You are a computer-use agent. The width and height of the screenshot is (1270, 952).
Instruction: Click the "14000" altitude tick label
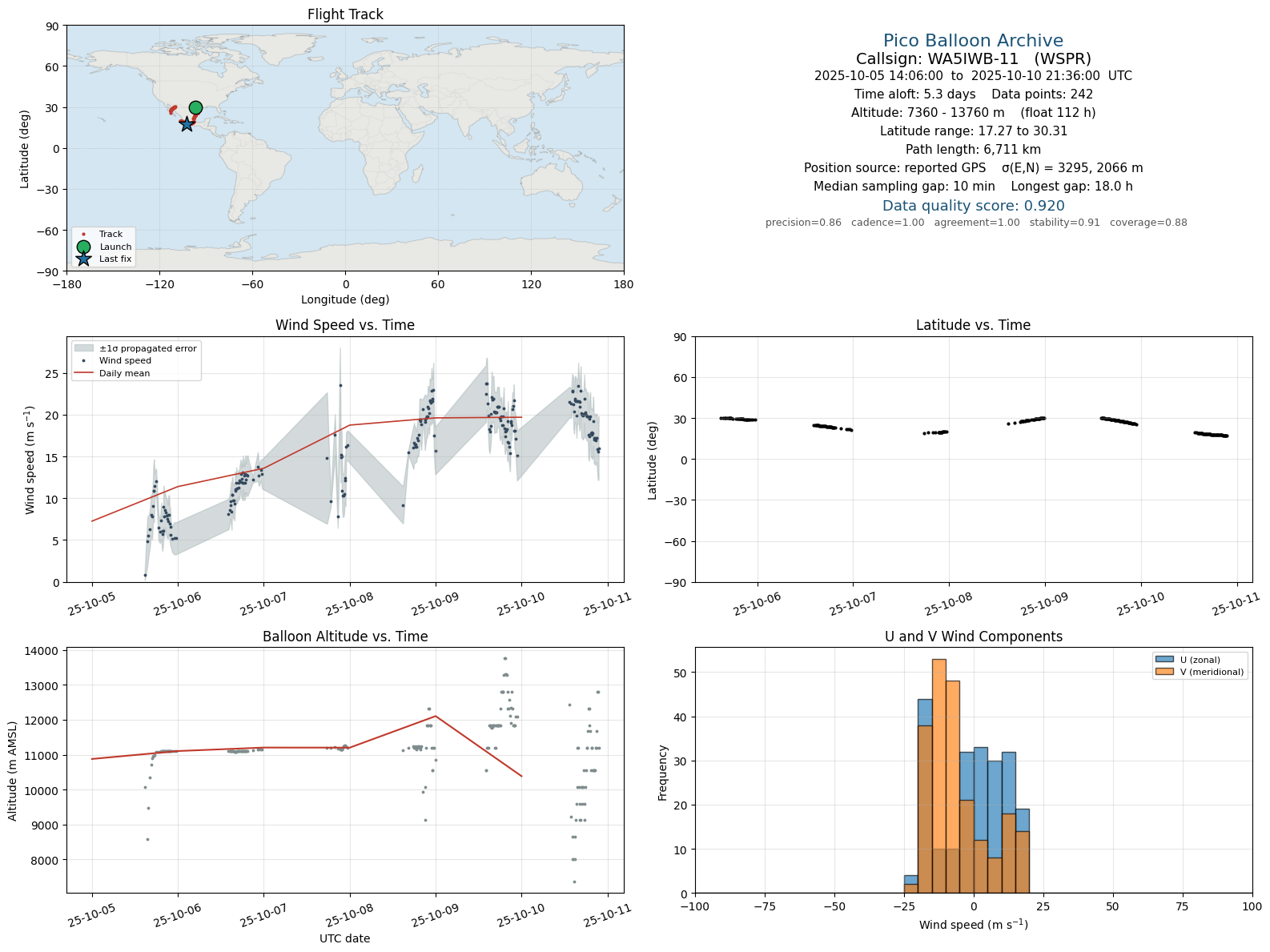[43, 651]
